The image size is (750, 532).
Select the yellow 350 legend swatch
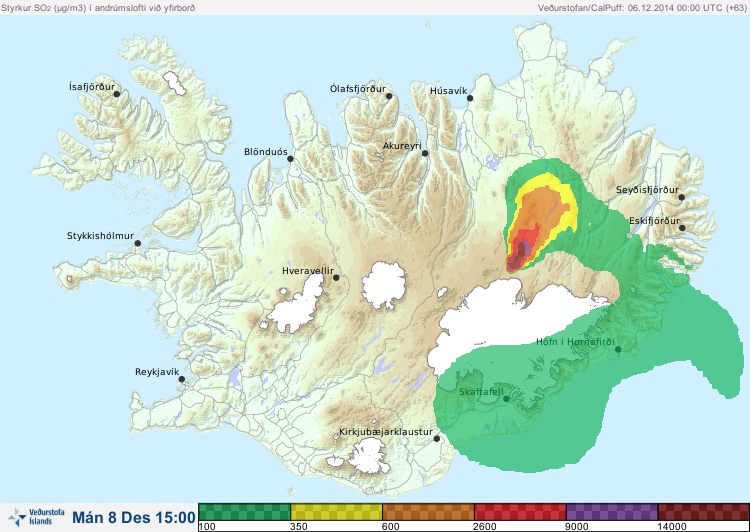coord(337,512)
